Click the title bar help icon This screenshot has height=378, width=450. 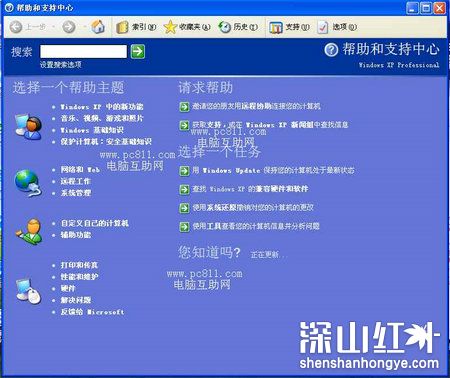(9, 7)
